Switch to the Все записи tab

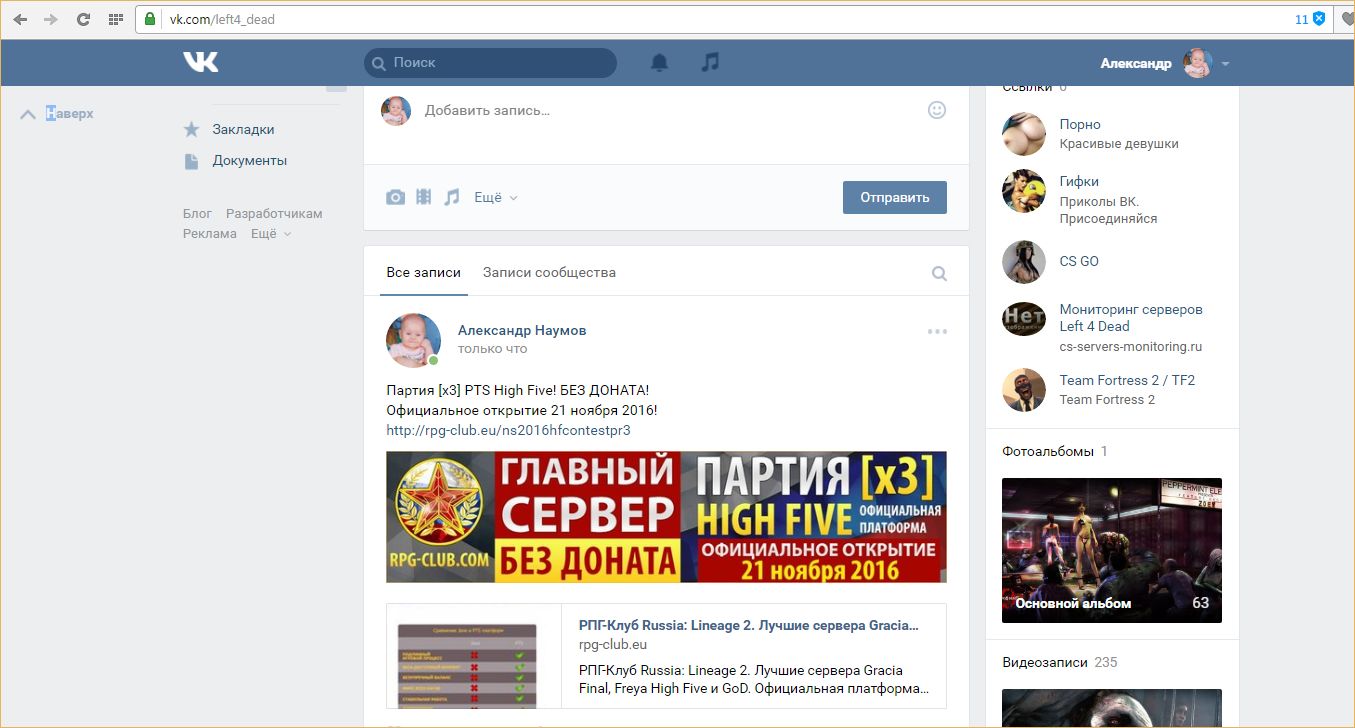(424, 272)
